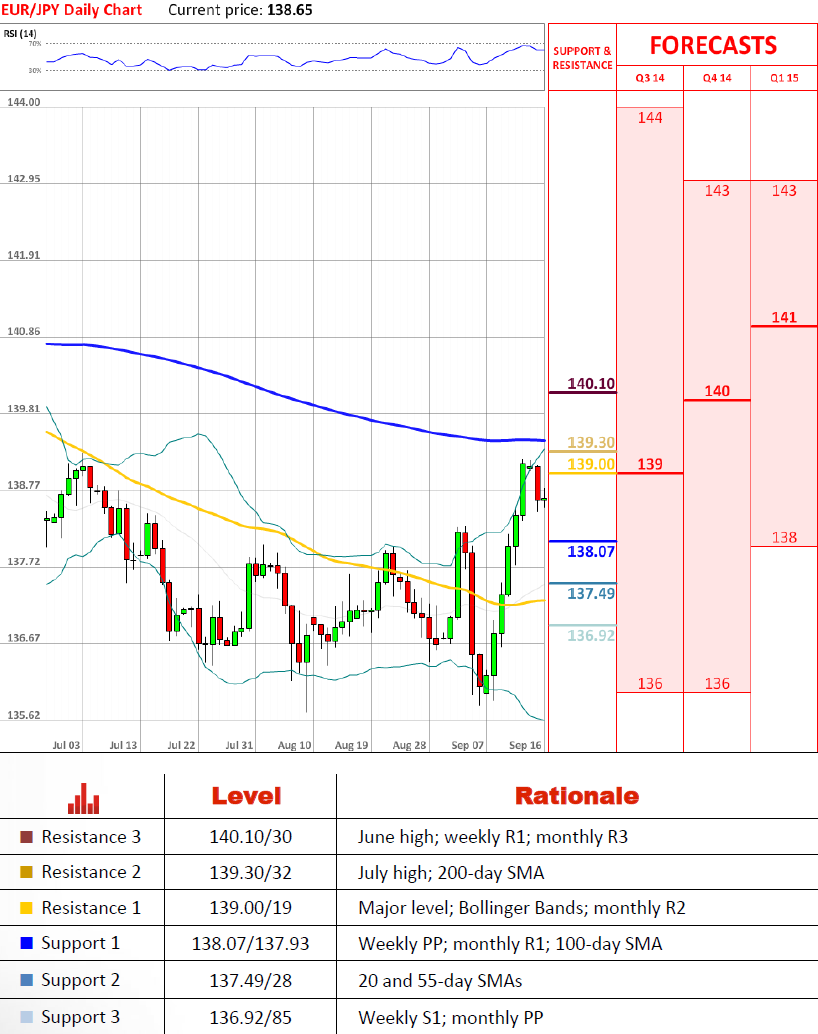Click the current price value 138.65
Viewport: 818px width, 1034px height.
pyautogui.click(x=290, y=10)
